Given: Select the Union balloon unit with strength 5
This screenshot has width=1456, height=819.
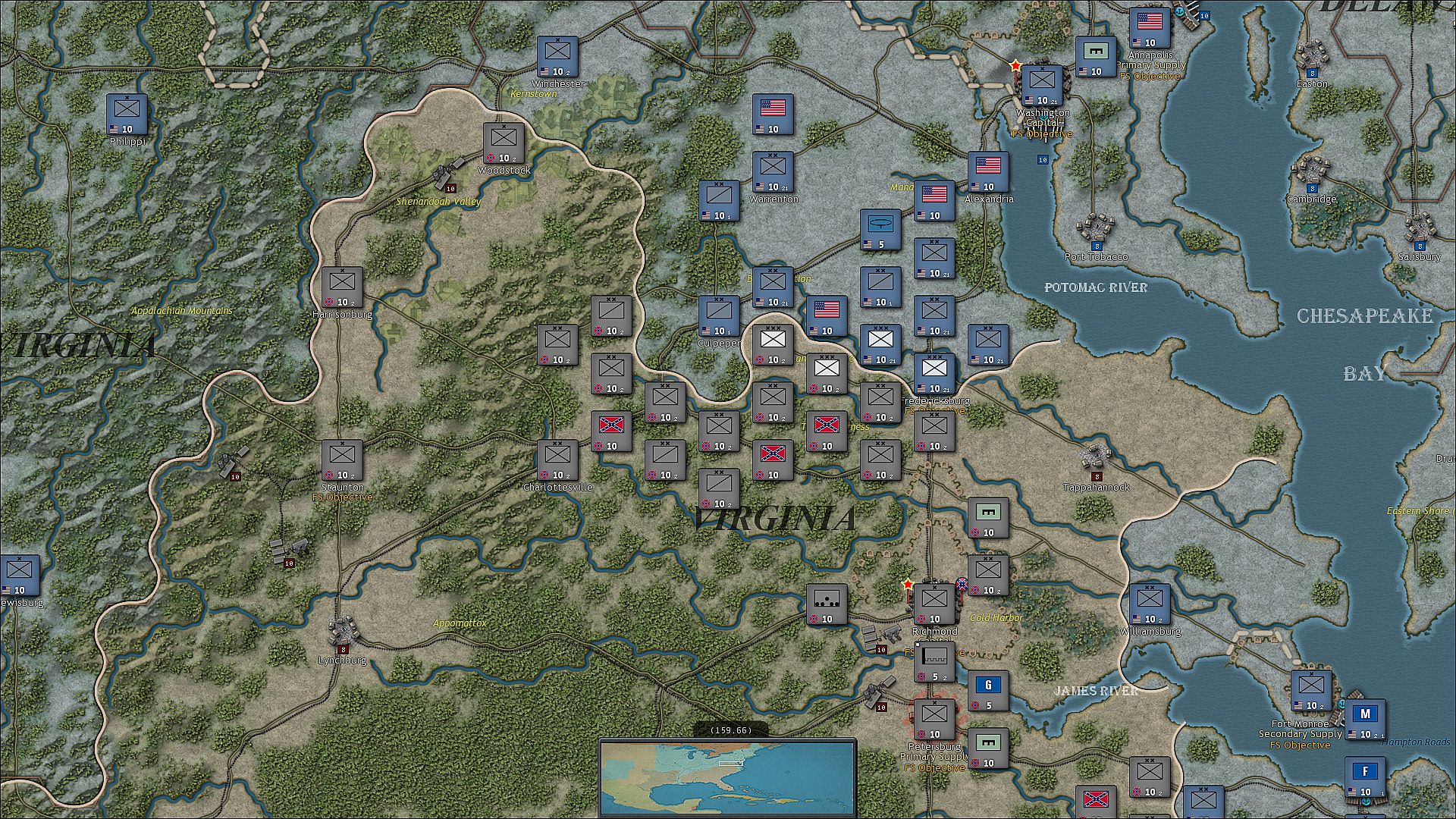Looking at the screenshot, I should (x=880, y=230).
